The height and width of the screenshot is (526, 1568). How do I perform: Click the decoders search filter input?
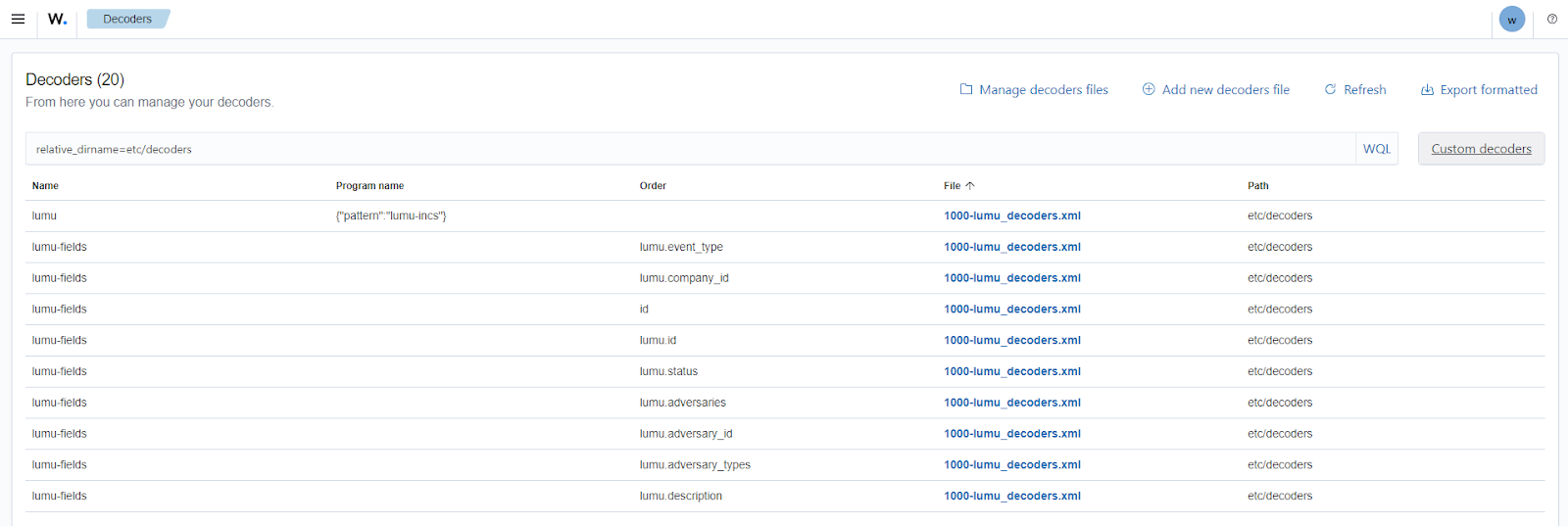tap(686, 149)
